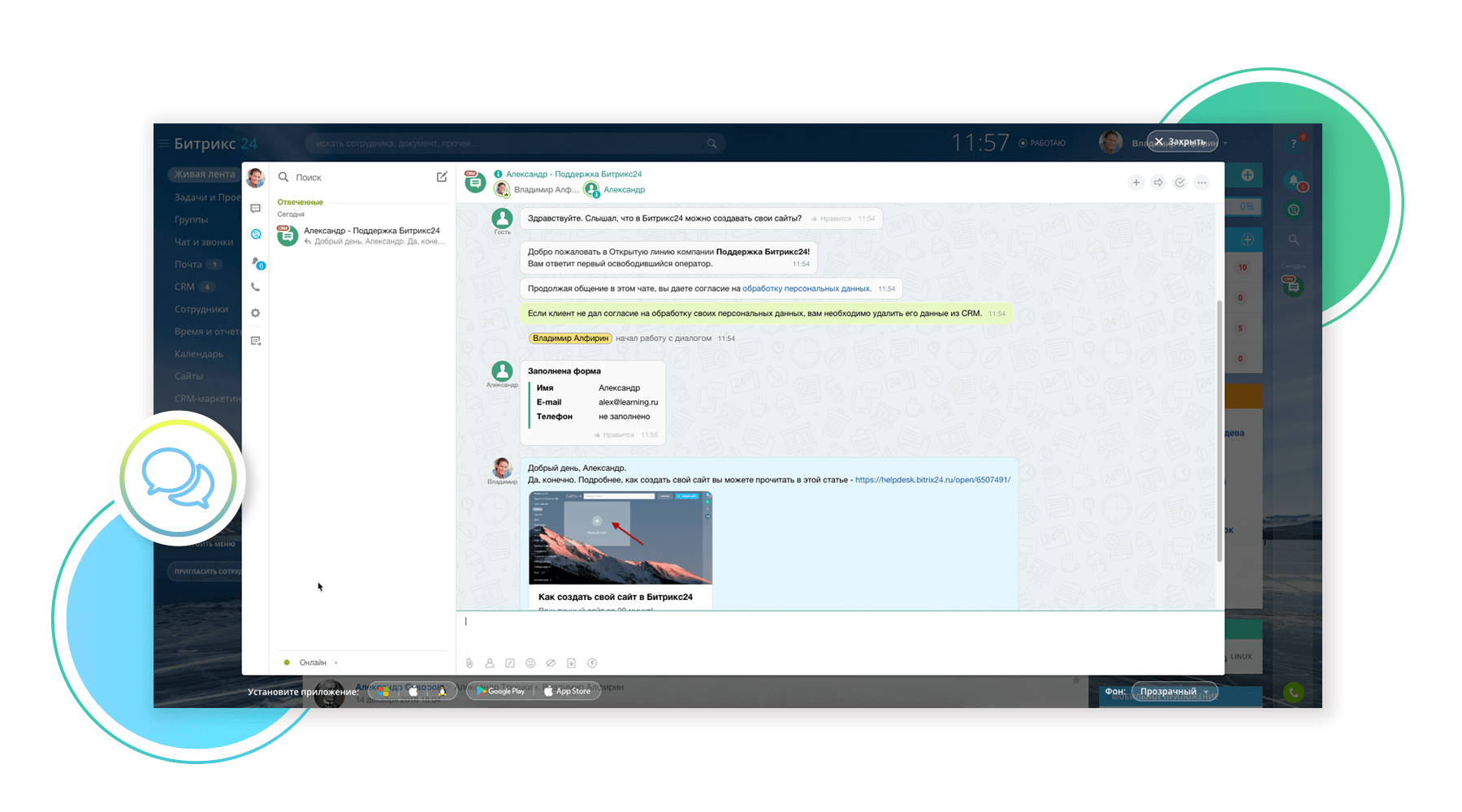Click the attach file paperclip icon
Screen dimensions: 1462x812
pos(469,663)
